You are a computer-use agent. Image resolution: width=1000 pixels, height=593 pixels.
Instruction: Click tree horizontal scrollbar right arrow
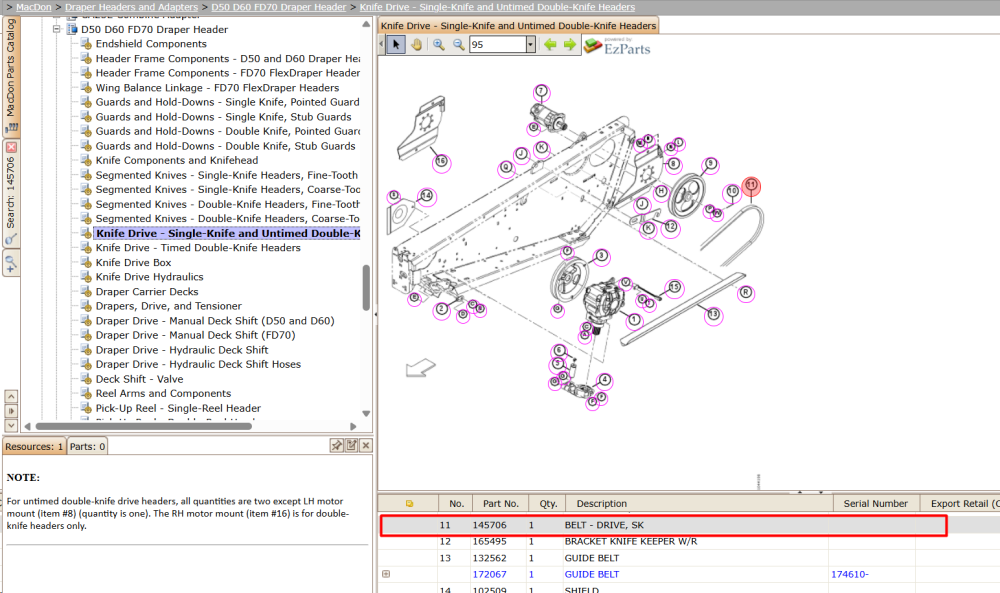(x=353, y=426)
